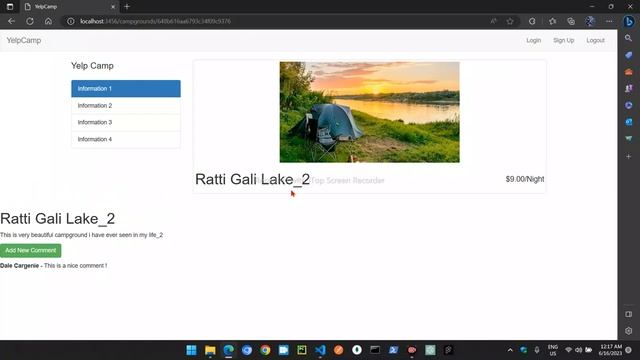Select Information 1 list item
The width and height of the screenshot is (640, 360).
coord(126,89)
